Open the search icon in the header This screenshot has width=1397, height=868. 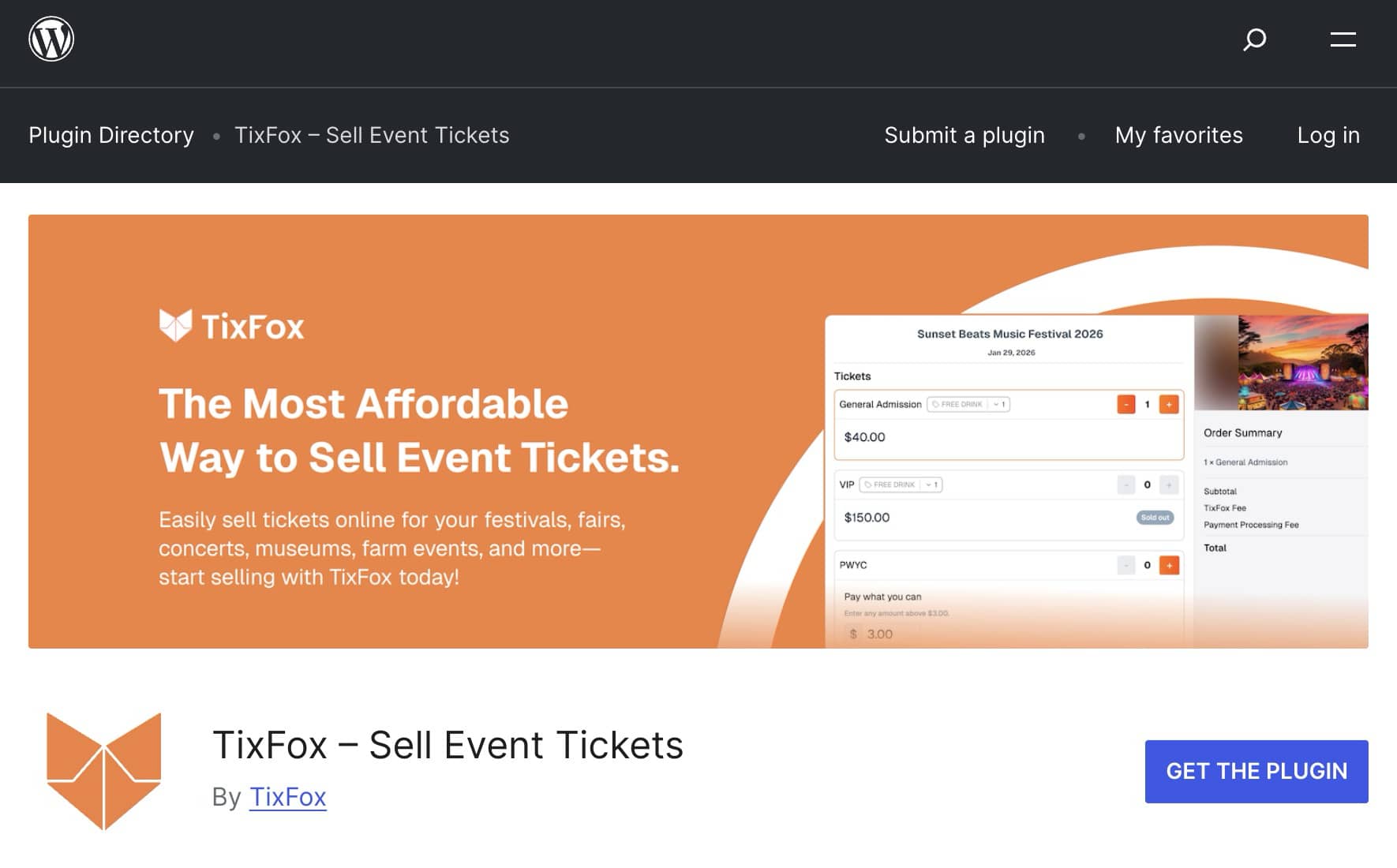(x=1255, y=40)
